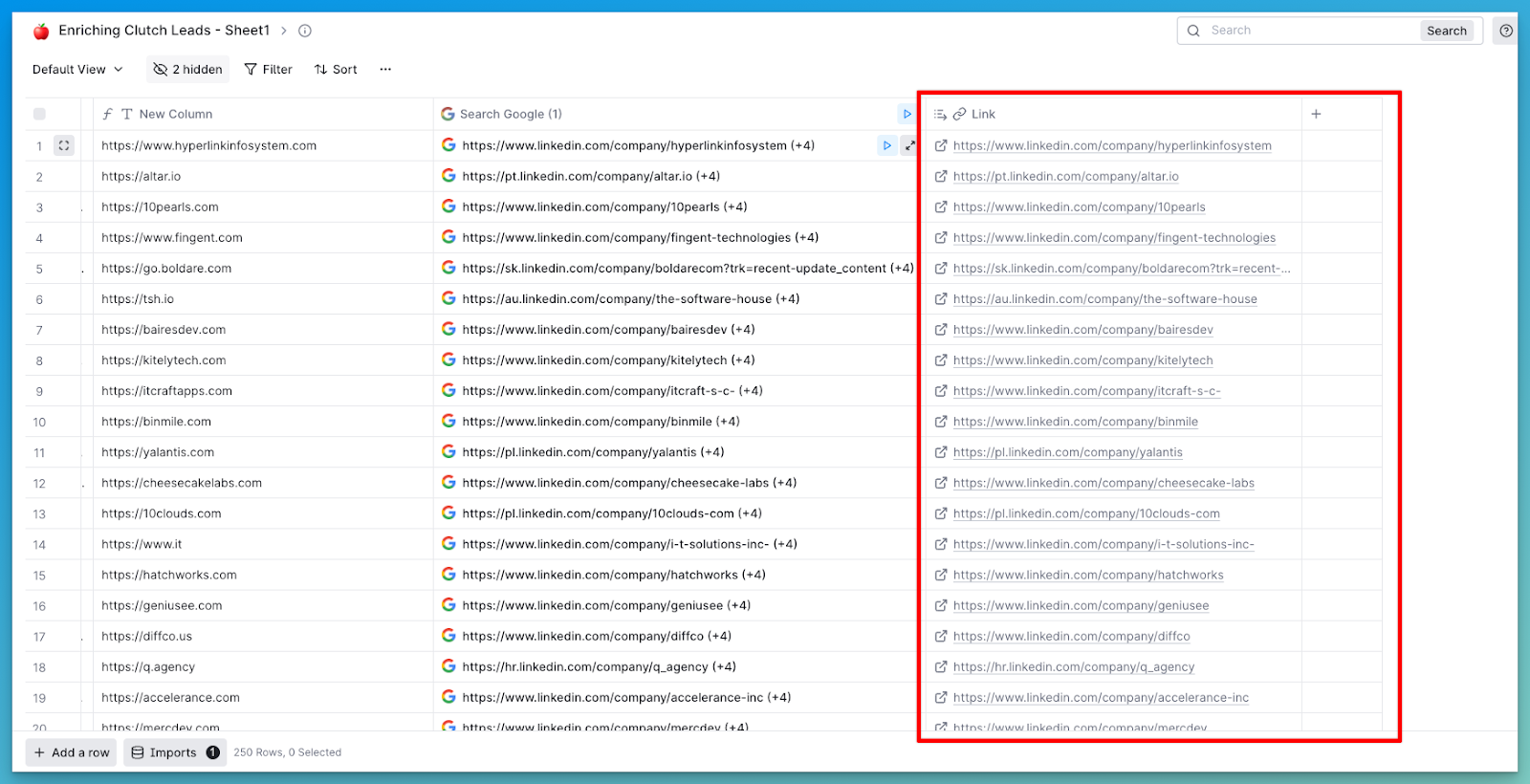The height and width of the screenshot is (784, 1530).
Task: Open the three-dot more options menu
Action: (x=385, y=69)
